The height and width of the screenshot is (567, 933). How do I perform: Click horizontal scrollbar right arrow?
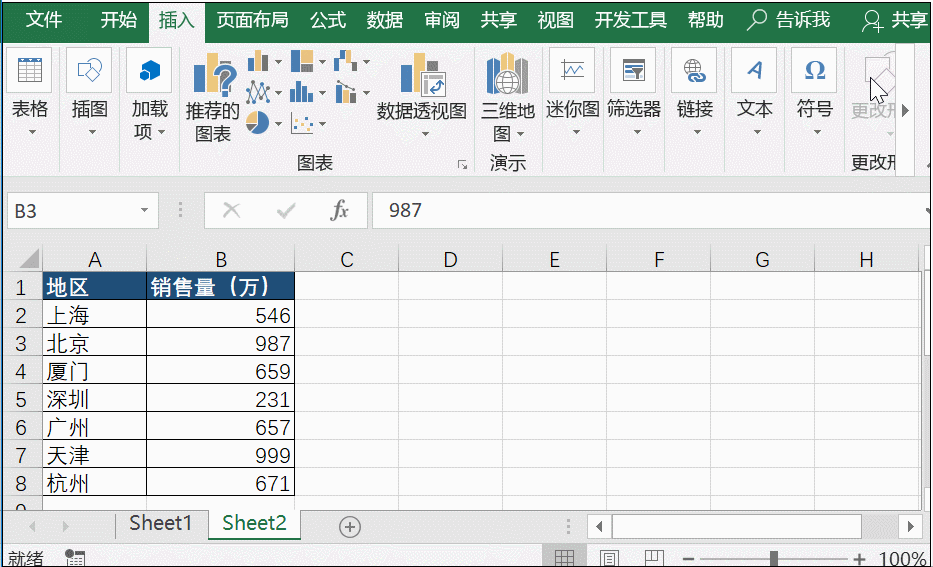coord(910,526)
